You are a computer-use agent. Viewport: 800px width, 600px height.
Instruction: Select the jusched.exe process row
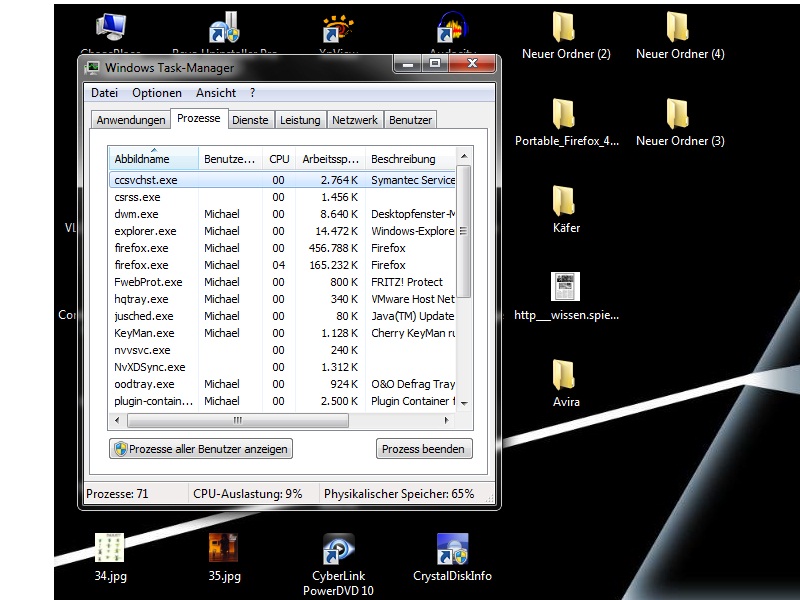pyautogui.click(x=282, y=316)
